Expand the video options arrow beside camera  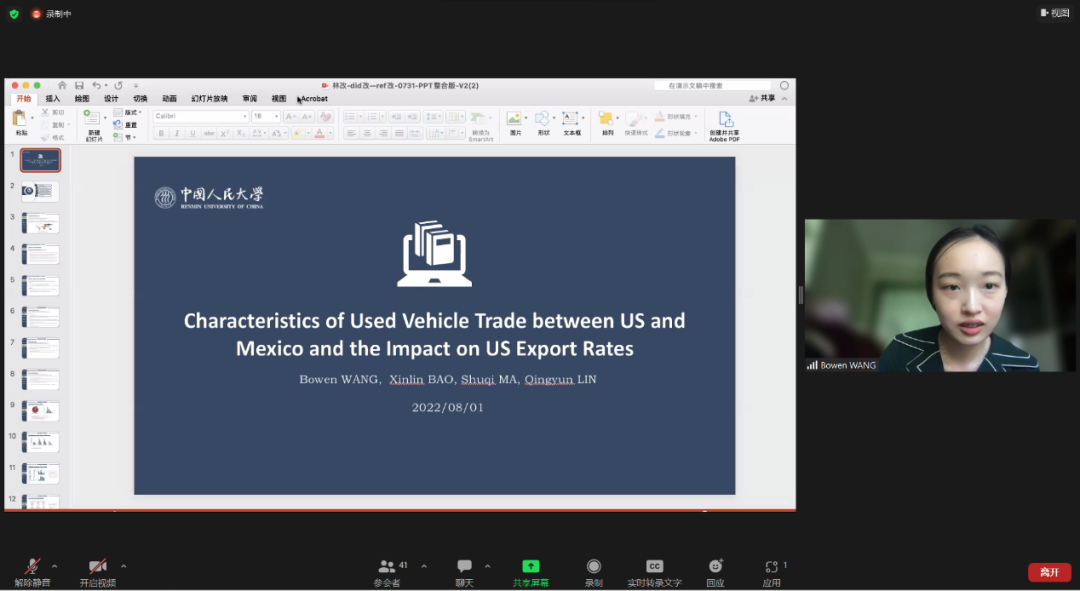(123, 565)
